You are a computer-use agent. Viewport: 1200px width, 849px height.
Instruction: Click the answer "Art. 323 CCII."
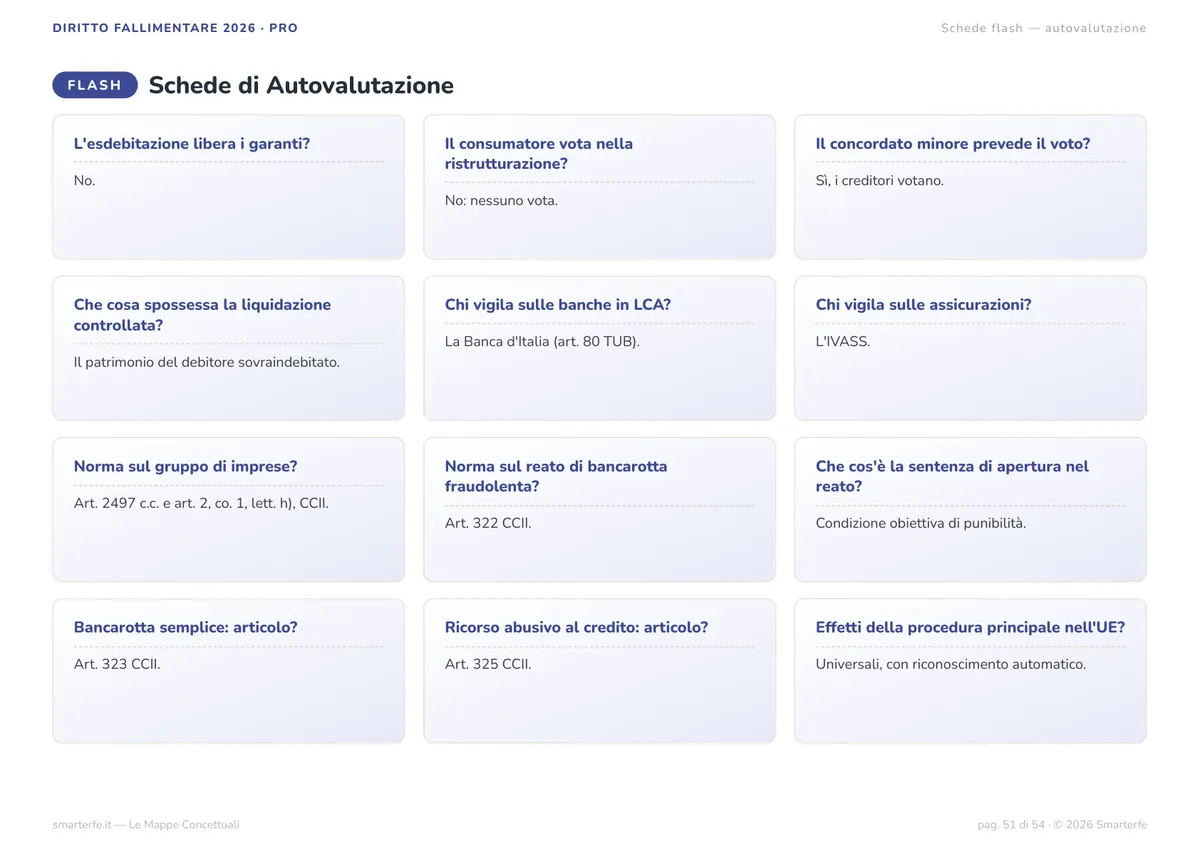pyautogui.click(x=117, y=664)
